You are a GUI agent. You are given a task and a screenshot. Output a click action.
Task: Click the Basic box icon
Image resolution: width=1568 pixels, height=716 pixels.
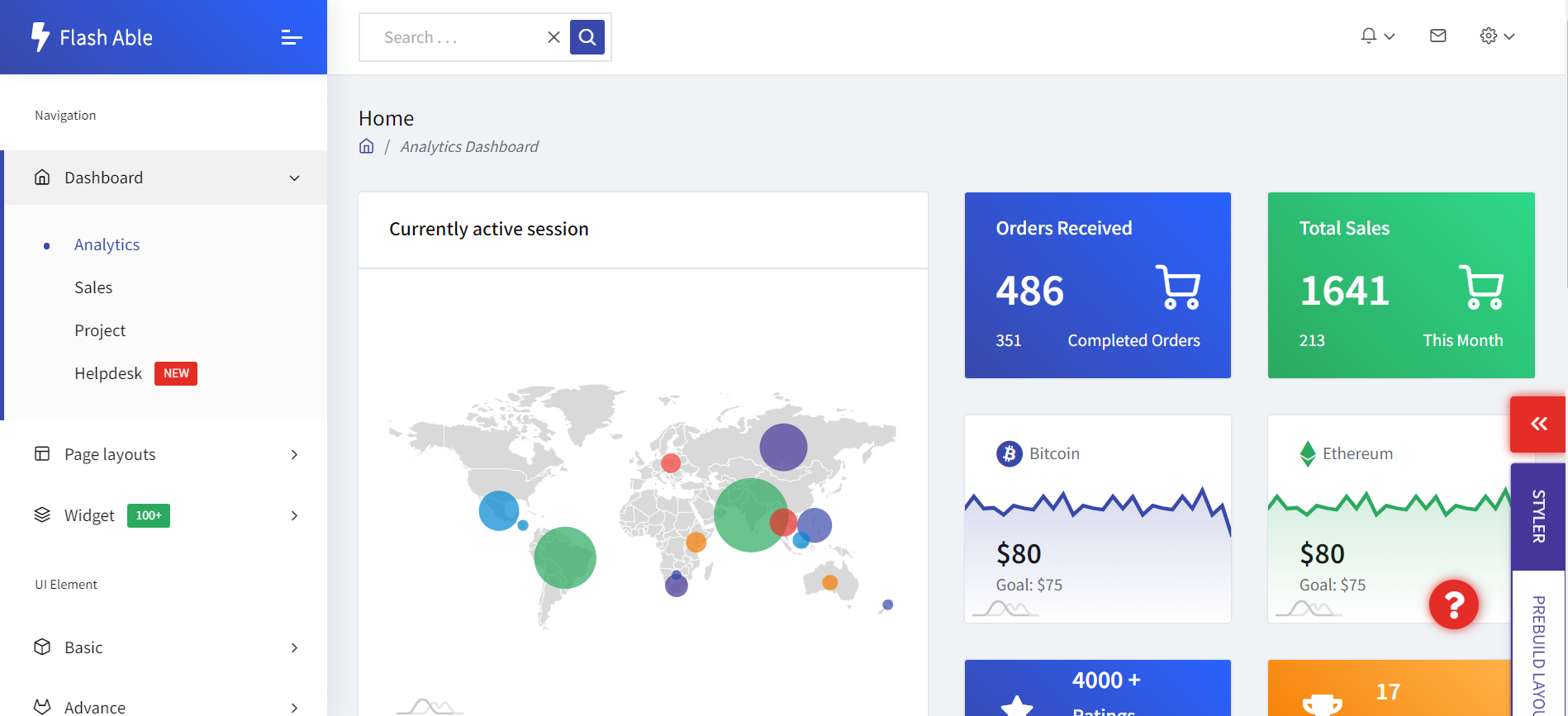42,647
